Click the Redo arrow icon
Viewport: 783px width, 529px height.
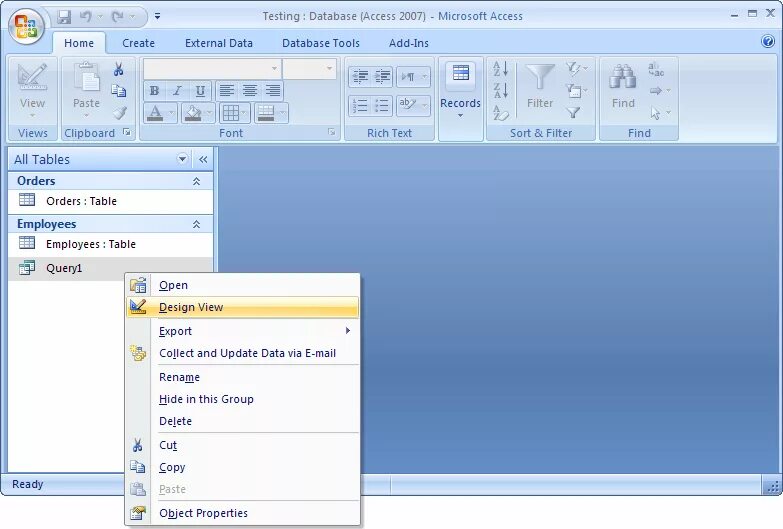point(118,17)
